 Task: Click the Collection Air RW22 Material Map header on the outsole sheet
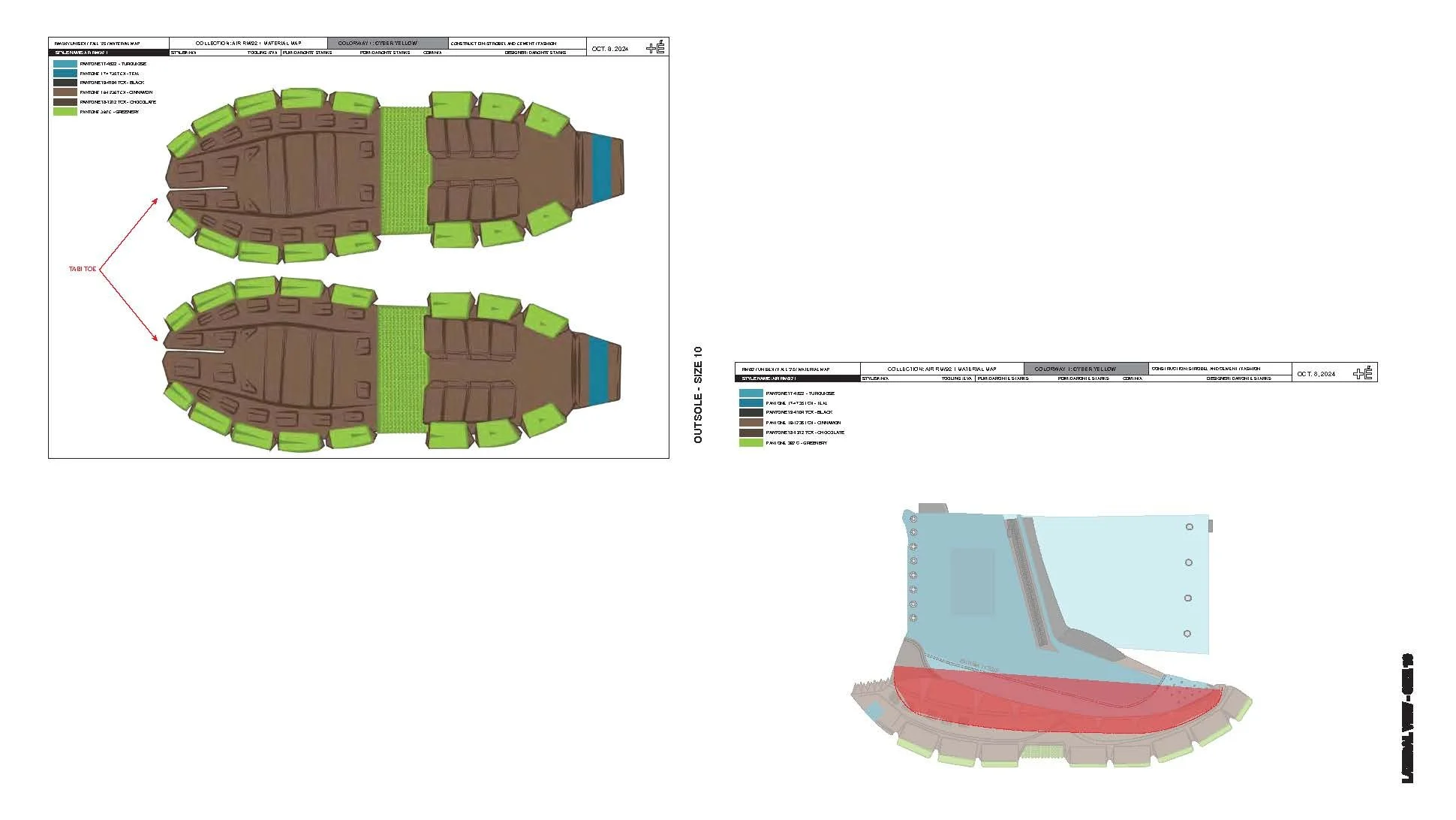click(248, 44)
